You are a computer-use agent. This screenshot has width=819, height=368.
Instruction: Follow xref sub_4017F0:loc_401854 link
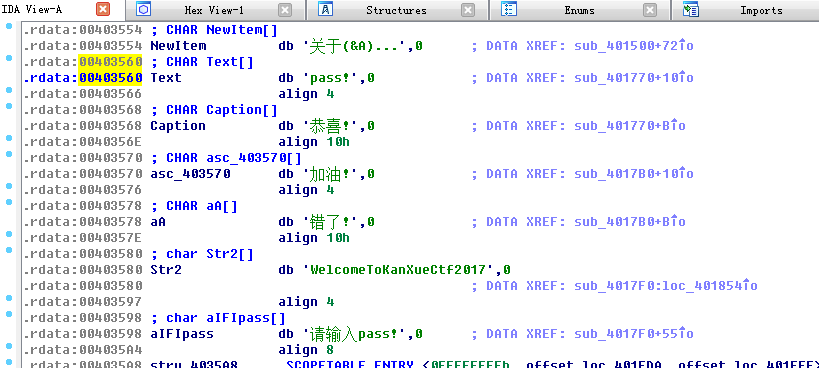coord(665,286)
